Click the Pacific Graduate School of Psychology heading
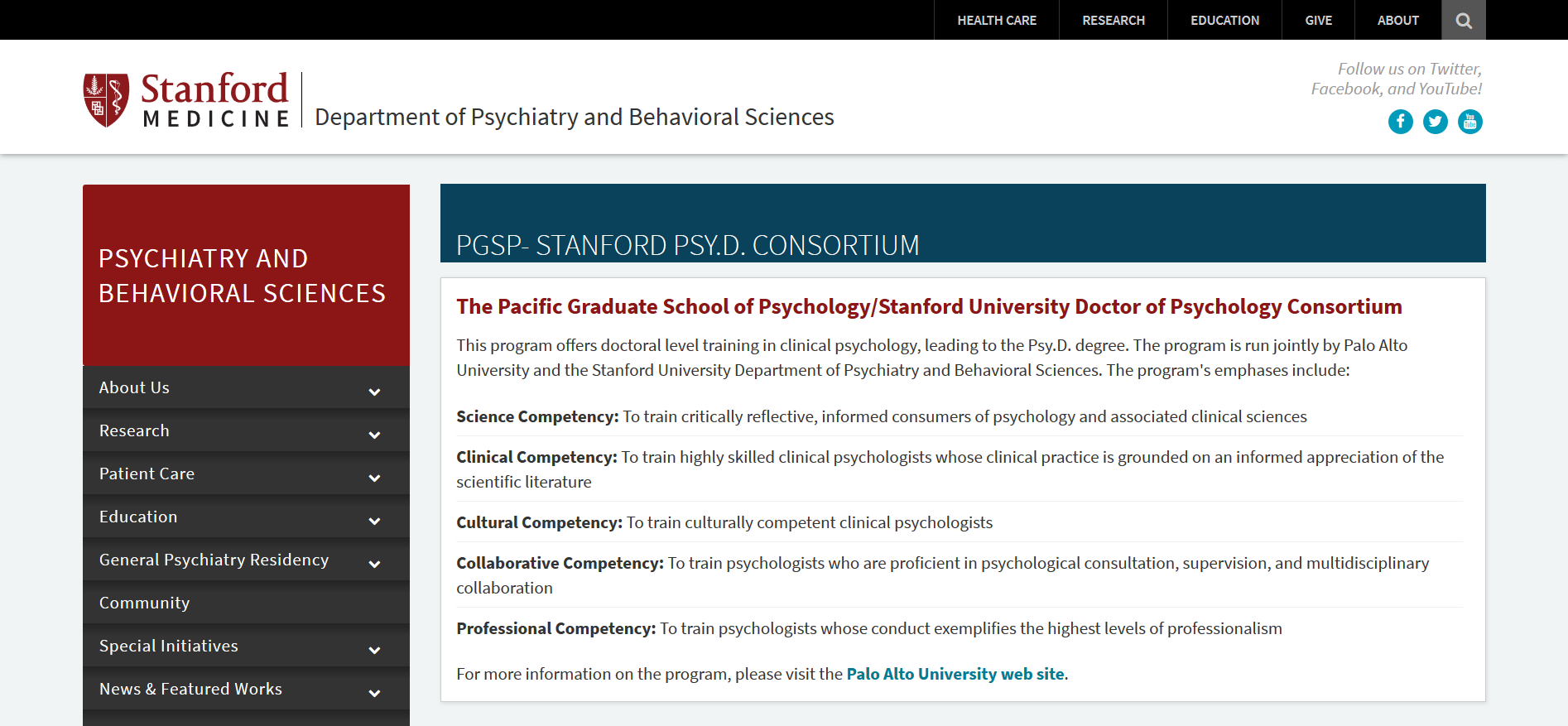The image size is (1568, 726). click(929, 306)
